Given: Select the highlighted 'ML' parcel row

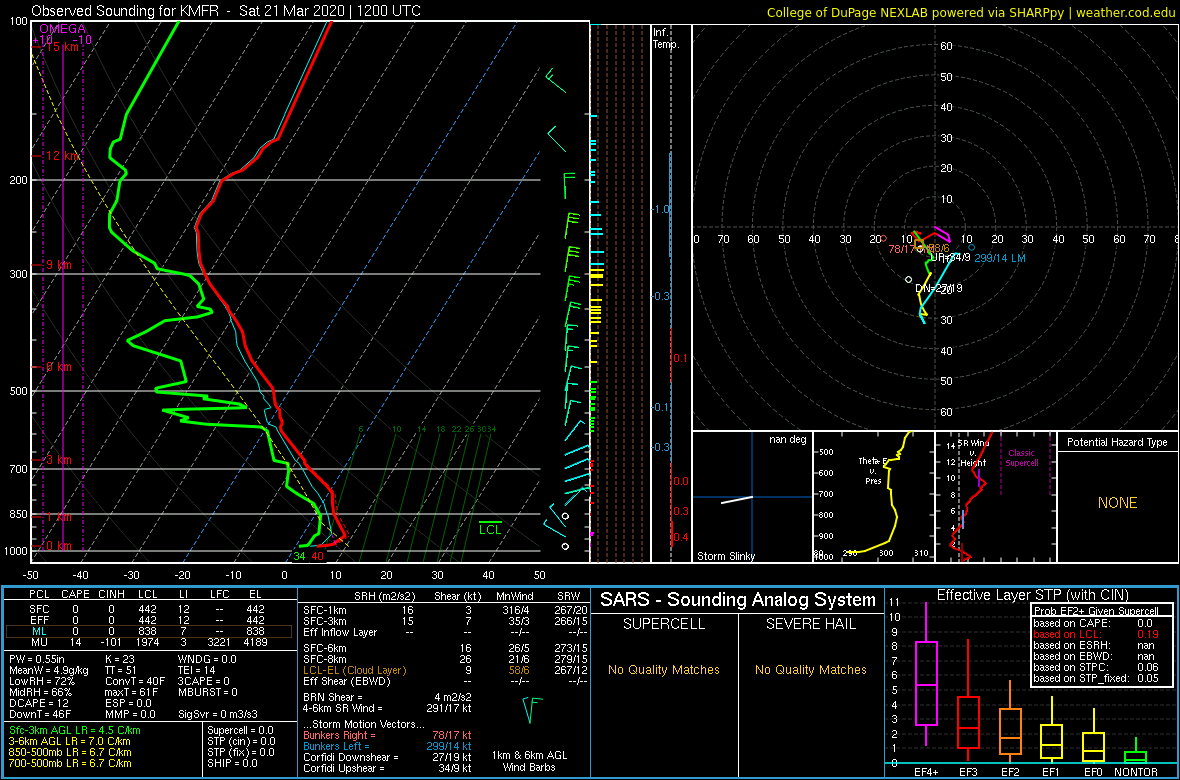Looking at the screenshot, I should click(150, 631).
